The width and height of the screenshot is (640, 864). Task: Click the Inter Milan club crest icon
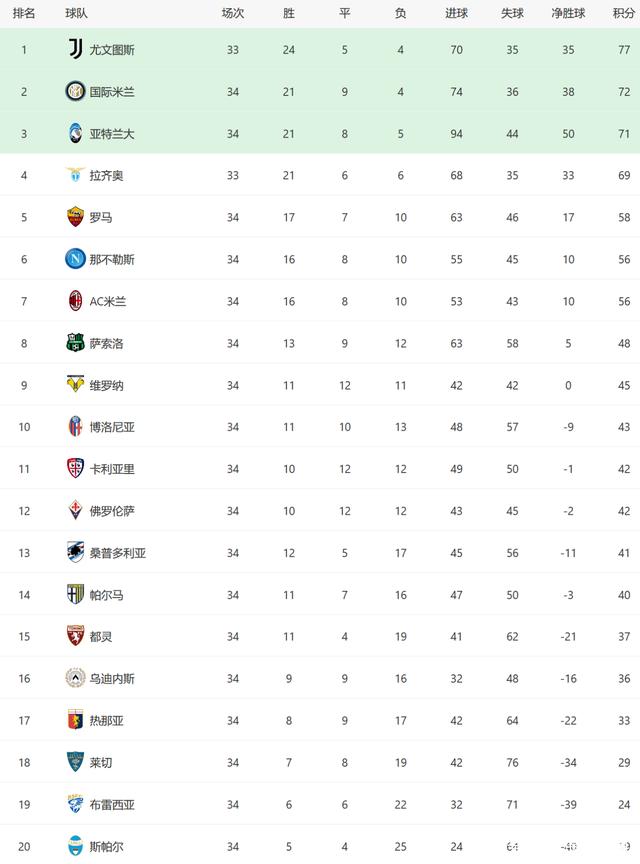[x=76, y=91]
